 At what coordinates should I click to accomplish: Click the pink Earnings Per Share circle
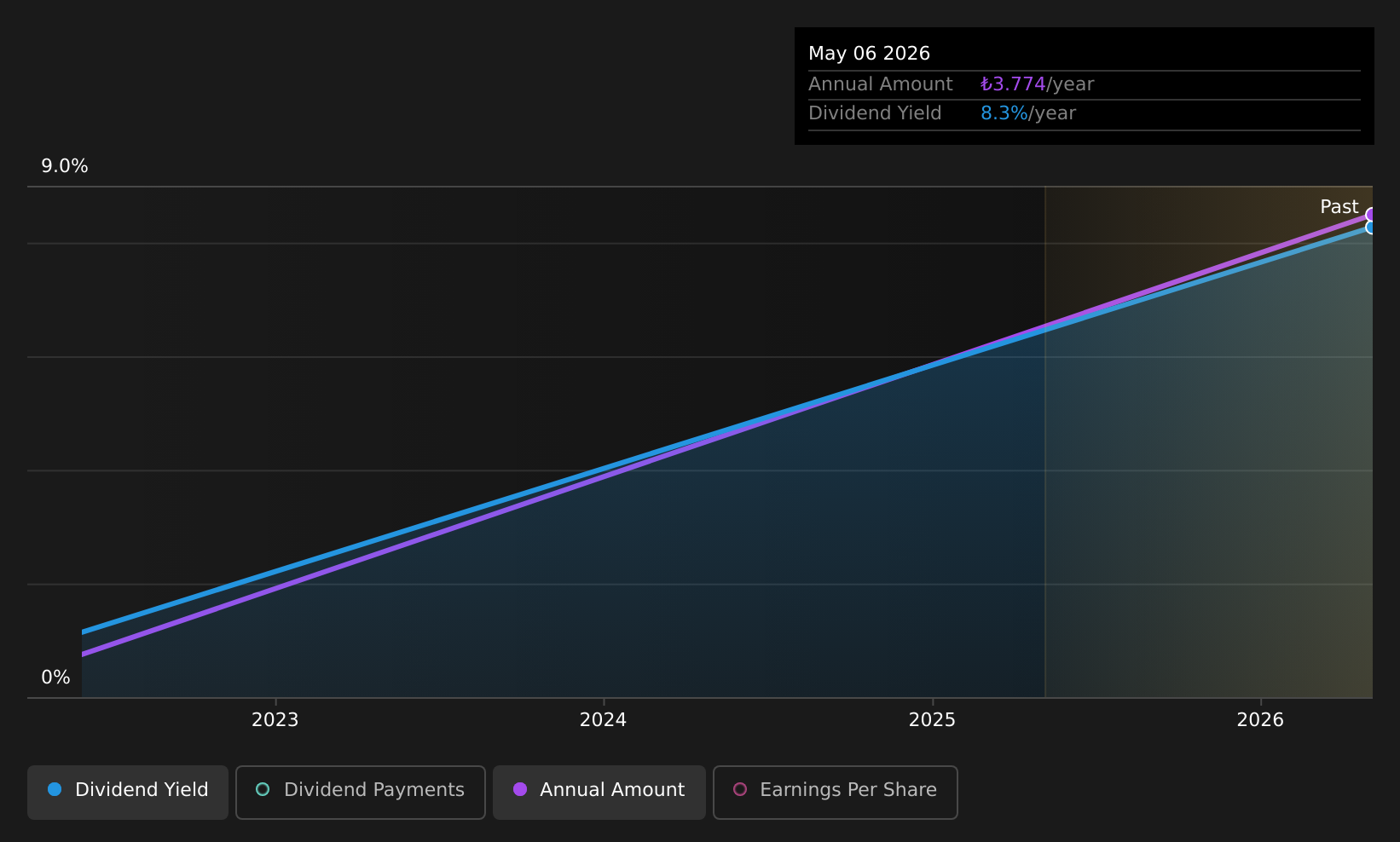tap(740, 789)
